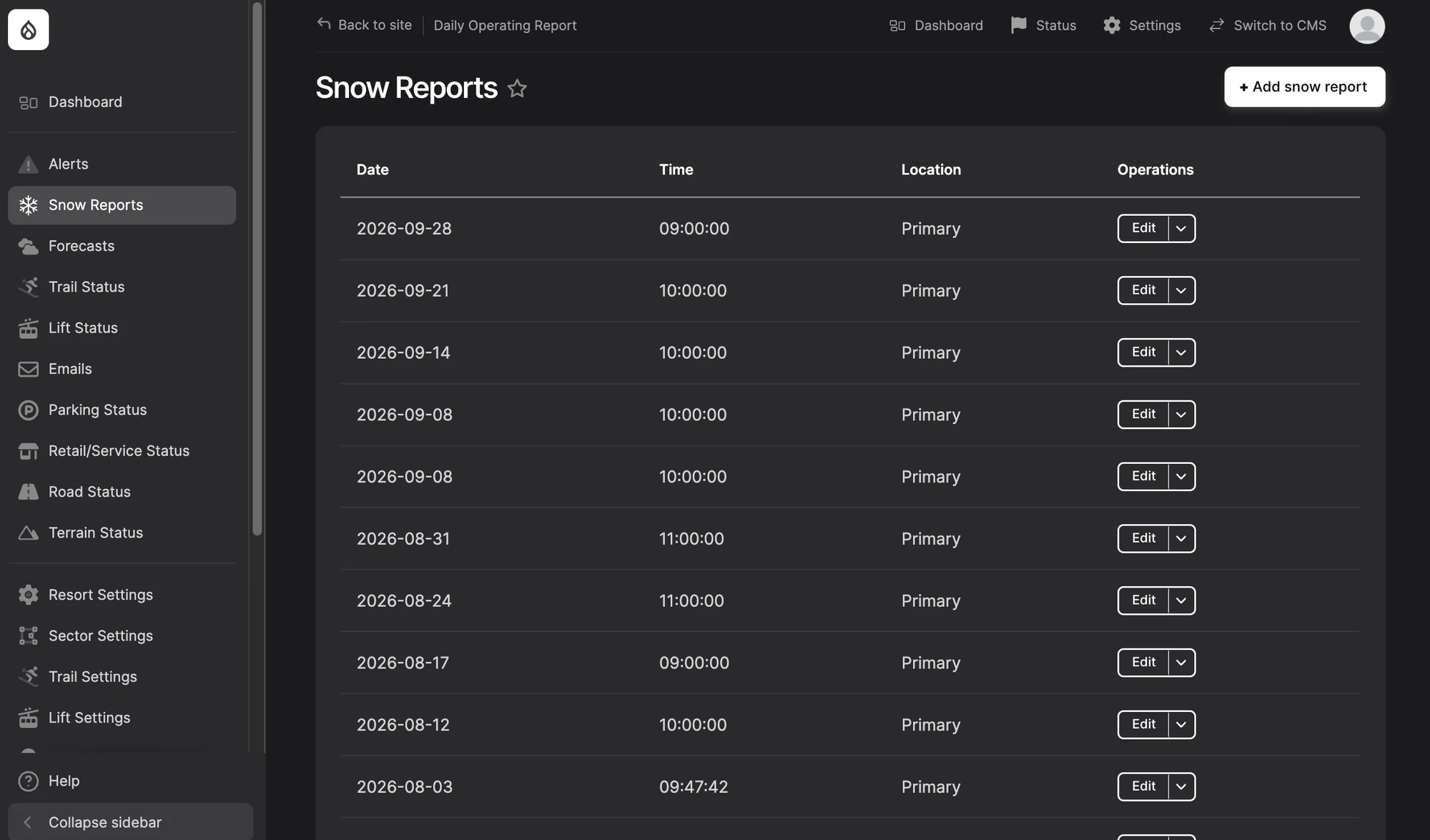Image resolution: width=1430 pixels, height=840 pixels.
Task: Open Forecasts cloud icon
Action: click(28, 246)
